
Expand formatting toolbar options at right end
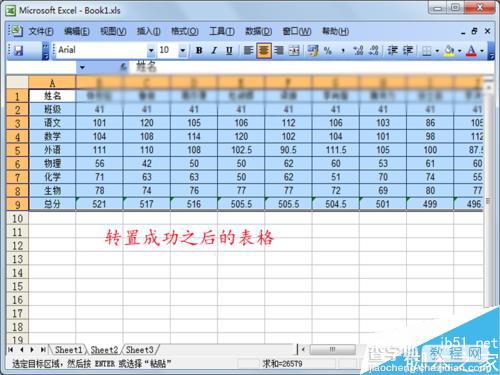coord(491,51)
